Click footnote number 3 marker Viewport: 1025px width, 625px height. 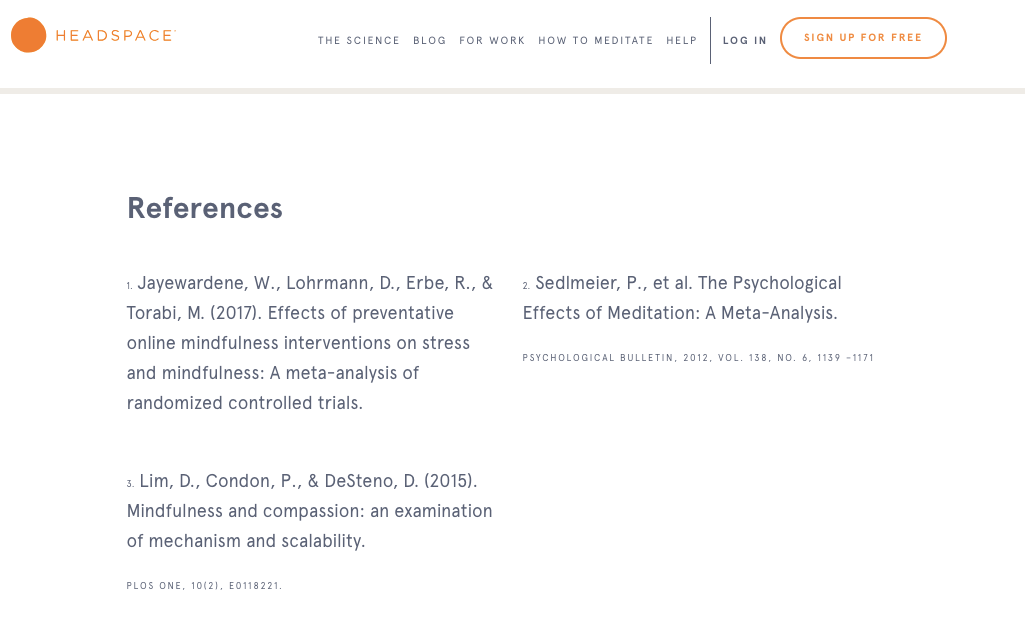130,484
